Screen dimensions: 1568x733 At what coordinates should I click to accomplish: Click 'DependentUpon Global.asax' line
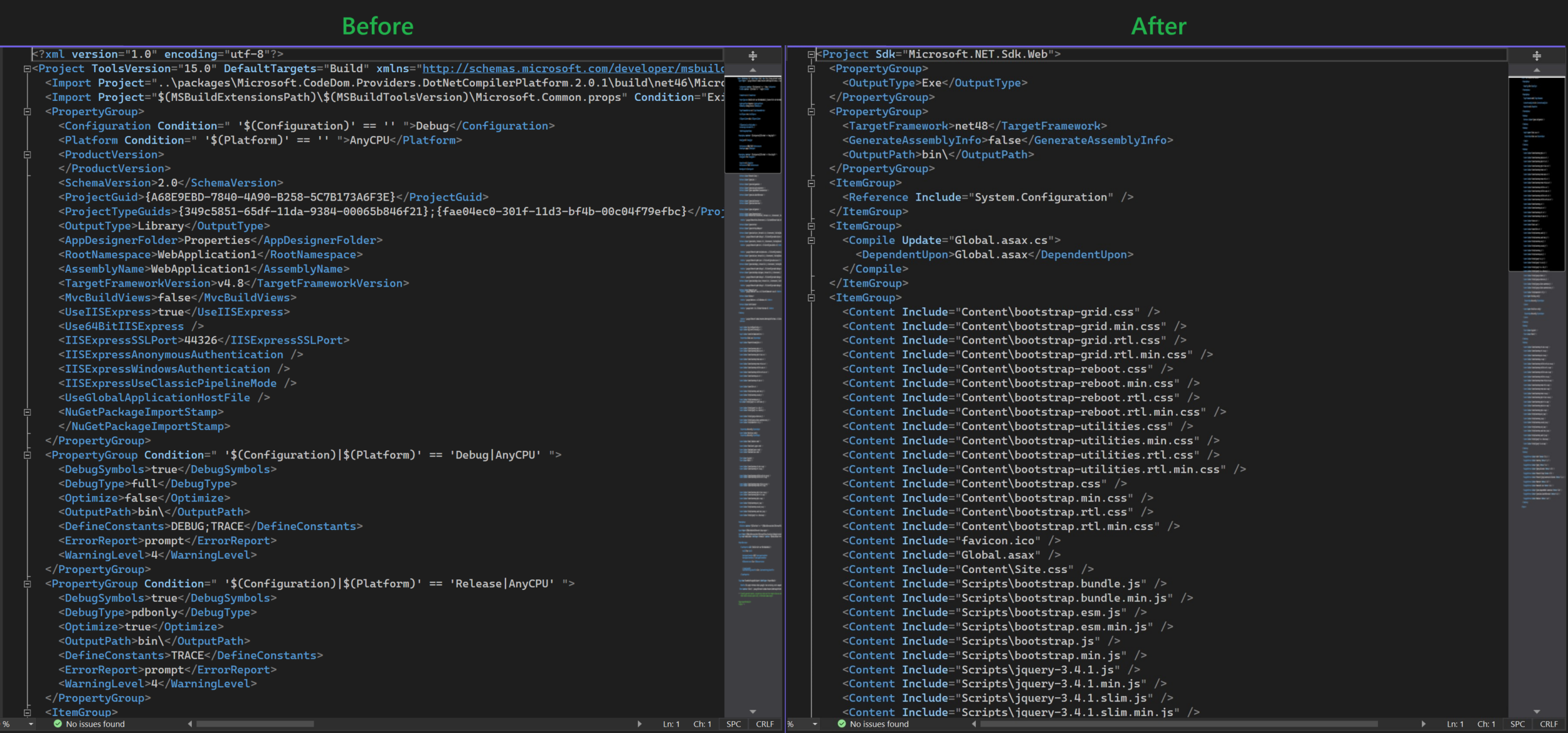point(994,255)
